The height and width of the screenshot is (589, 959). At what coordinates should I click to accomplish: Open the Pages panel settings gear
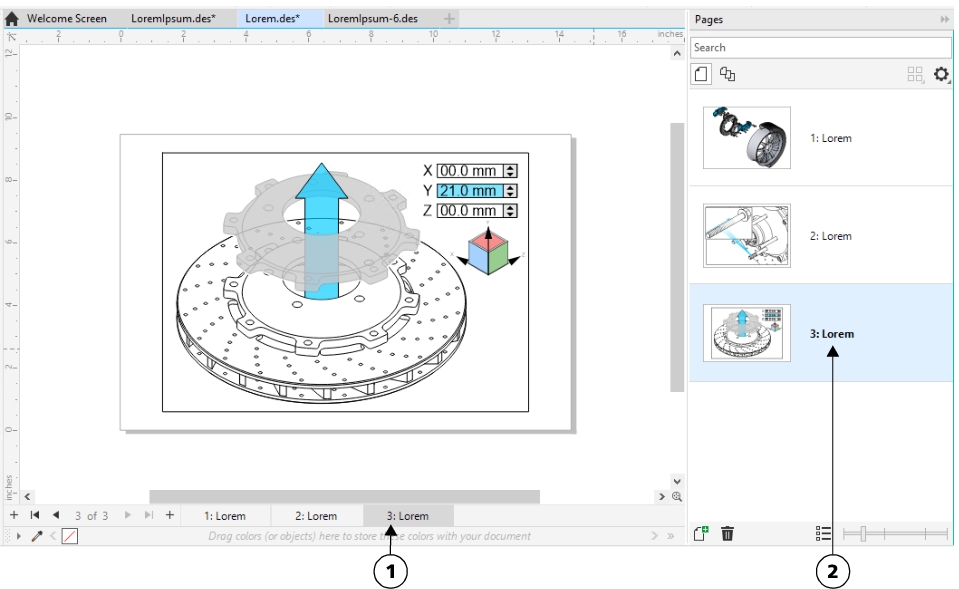[x=941, y=75]
